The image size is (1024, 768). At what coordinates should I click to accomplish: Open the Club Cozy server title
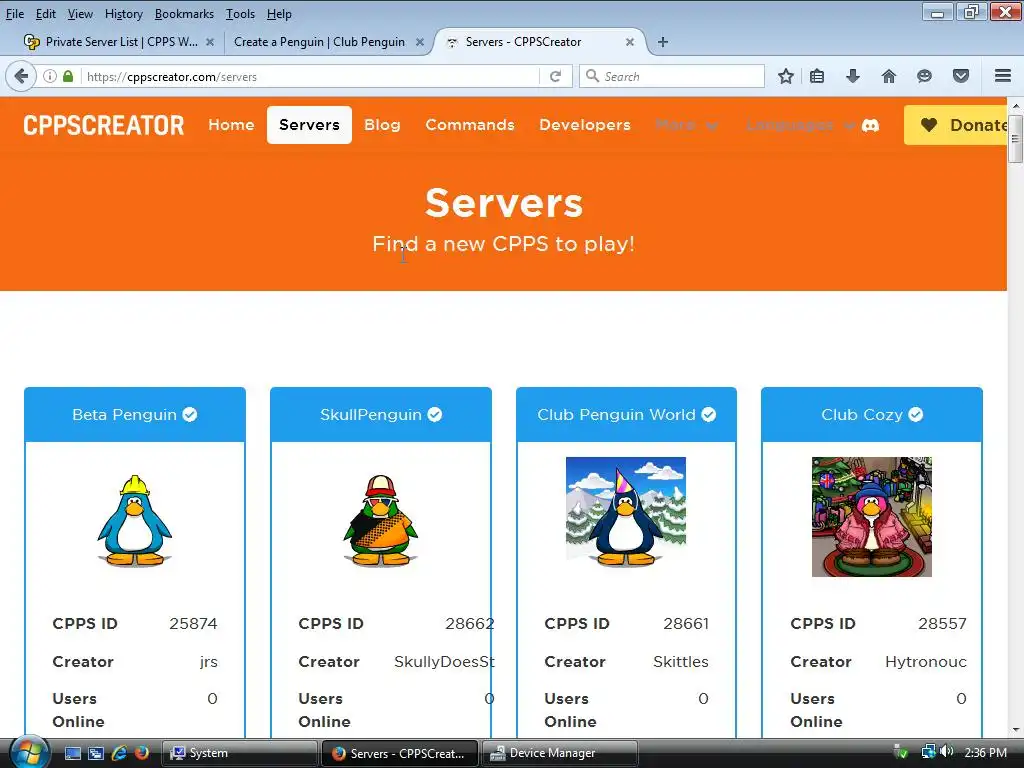coord(861,415)
